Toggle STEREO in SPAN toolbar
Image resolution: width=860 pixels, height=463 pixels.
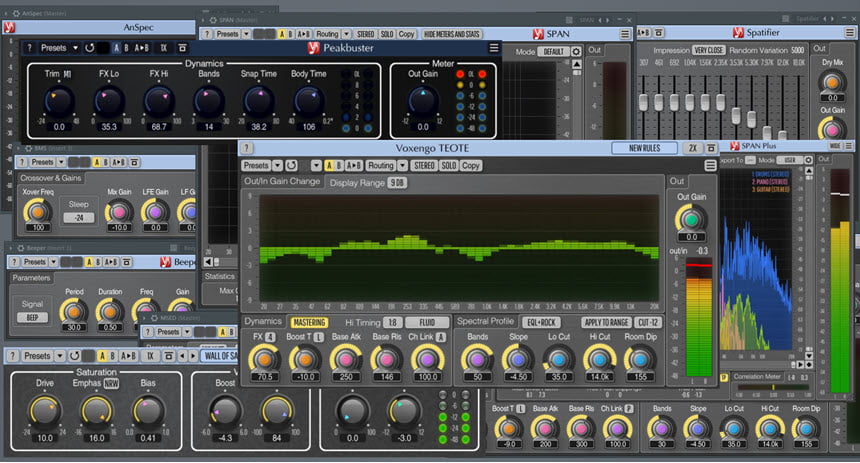click(365, 34)
